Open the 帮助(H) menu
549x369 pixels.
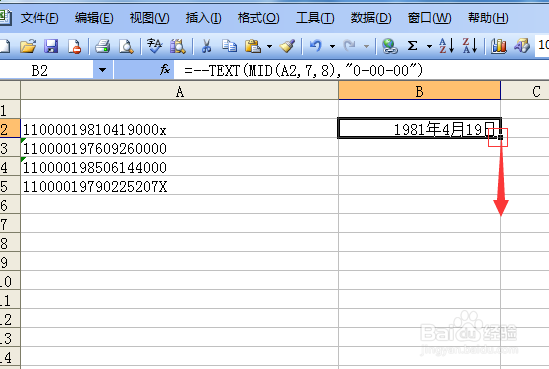pyautogui.click(x=488, y=18)
